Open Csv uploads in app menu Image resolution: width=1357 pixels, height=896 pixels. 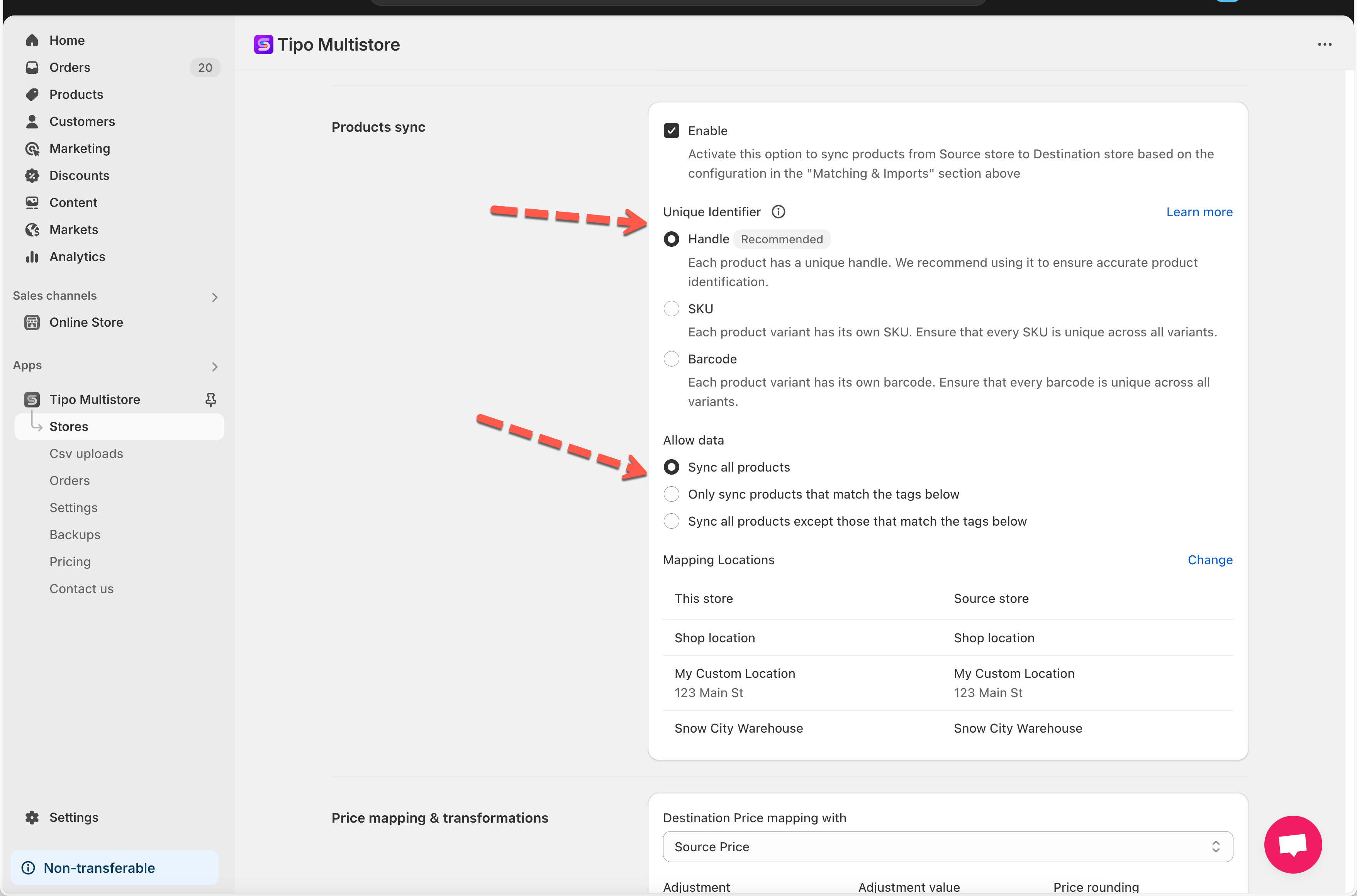point(86,454)
